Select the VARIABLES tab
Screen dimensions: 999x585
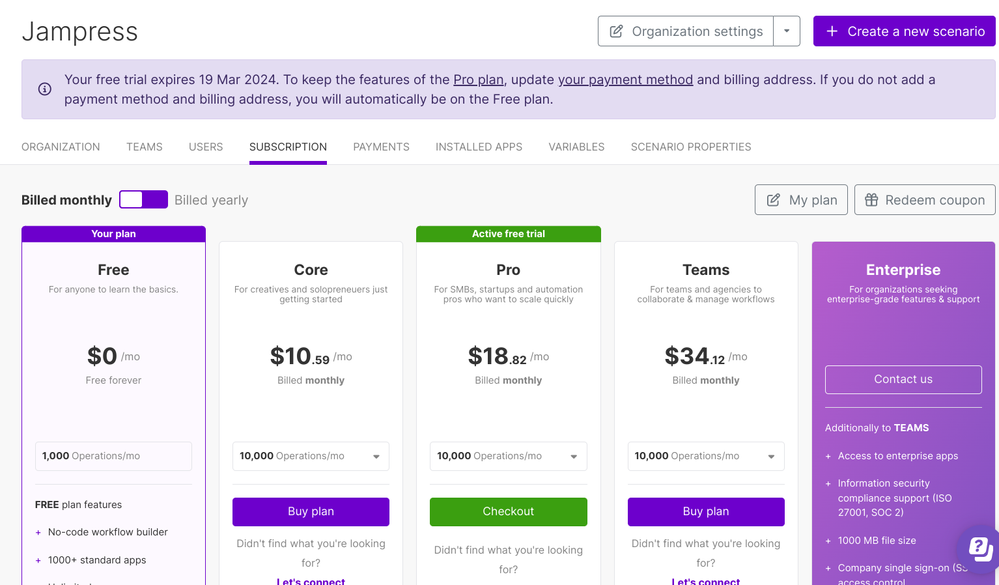[x=576, y=146]
